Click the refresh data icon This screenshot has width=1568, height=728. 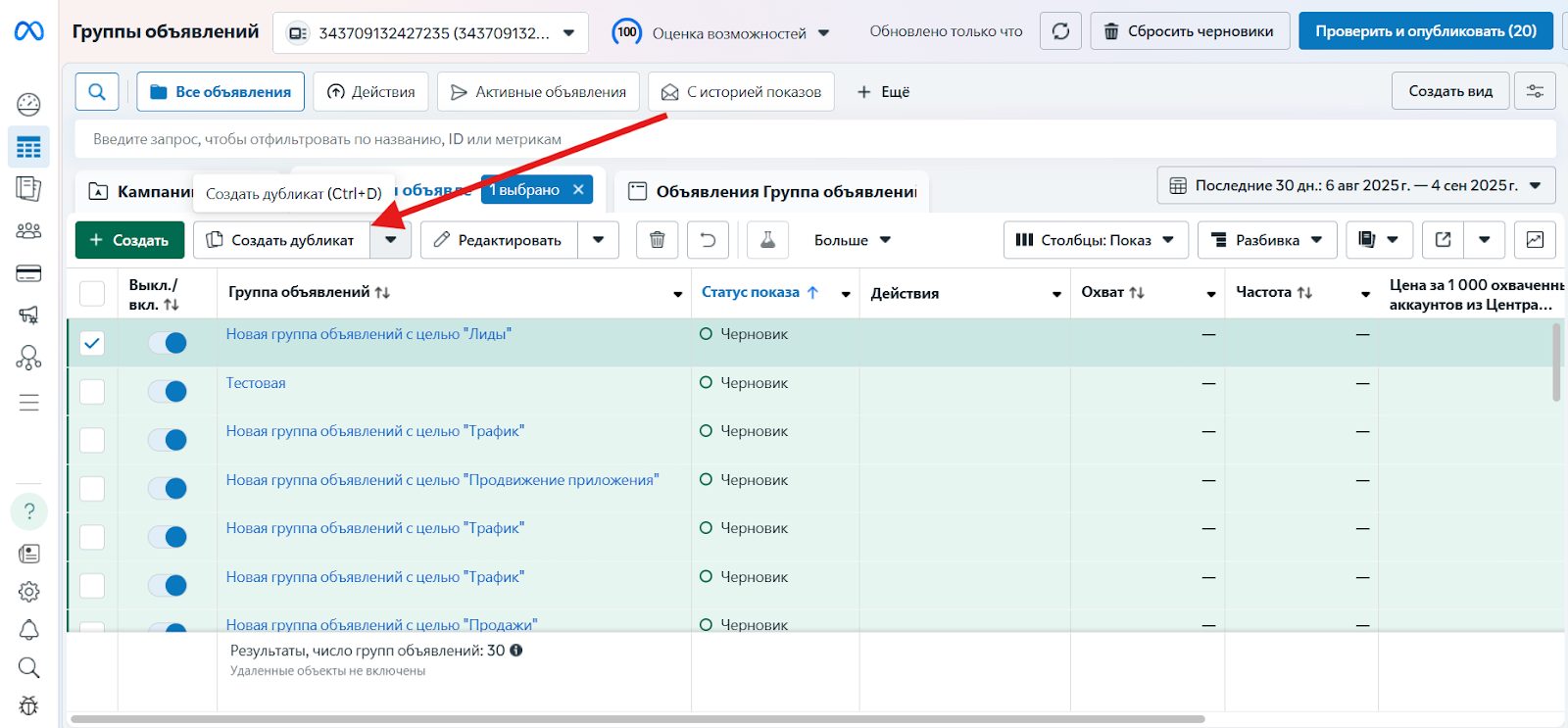pyautogui.click(x=1060, y=31)
